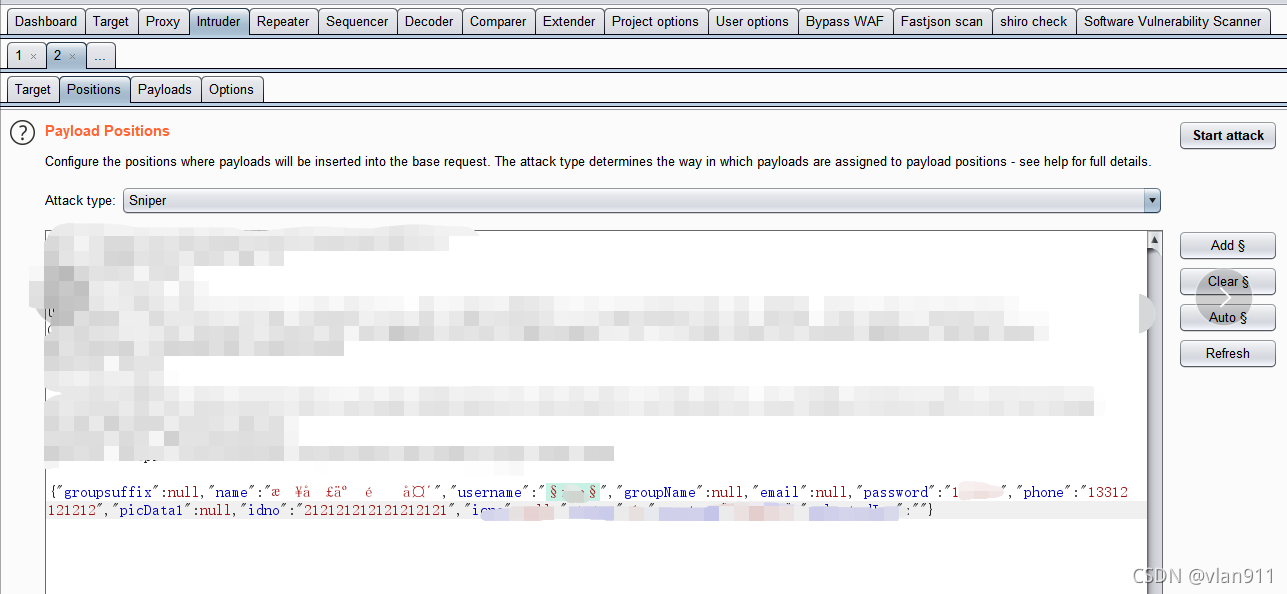Click the Refresh button
This screenshot has width=1287, height=594.
(x=1228, y=353)
